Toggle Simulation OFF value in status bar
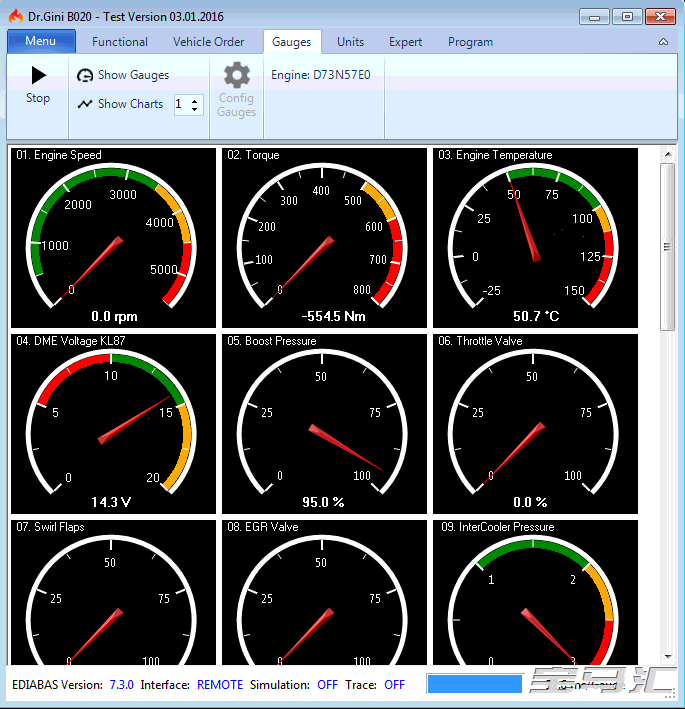 327,685
